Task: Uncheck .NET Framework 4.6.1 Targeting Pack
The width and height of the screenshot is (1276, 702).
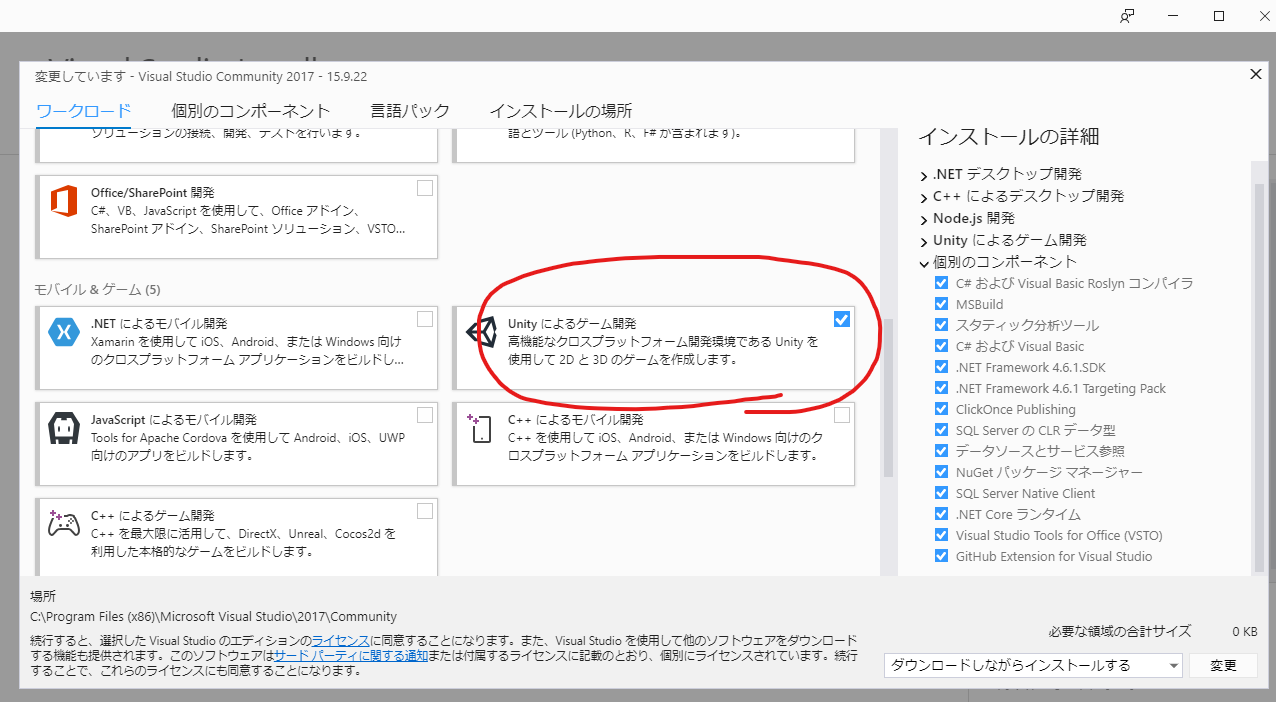Action: (x=941, y=388)
